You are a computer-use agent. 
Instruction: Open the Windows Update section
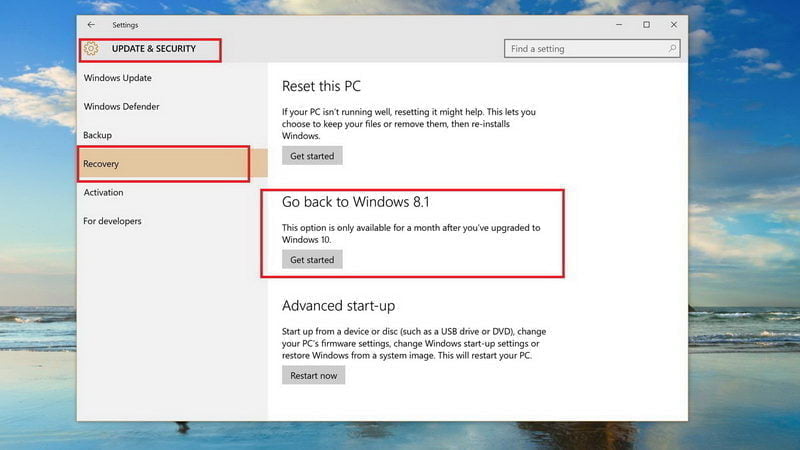tap(118, 78)
